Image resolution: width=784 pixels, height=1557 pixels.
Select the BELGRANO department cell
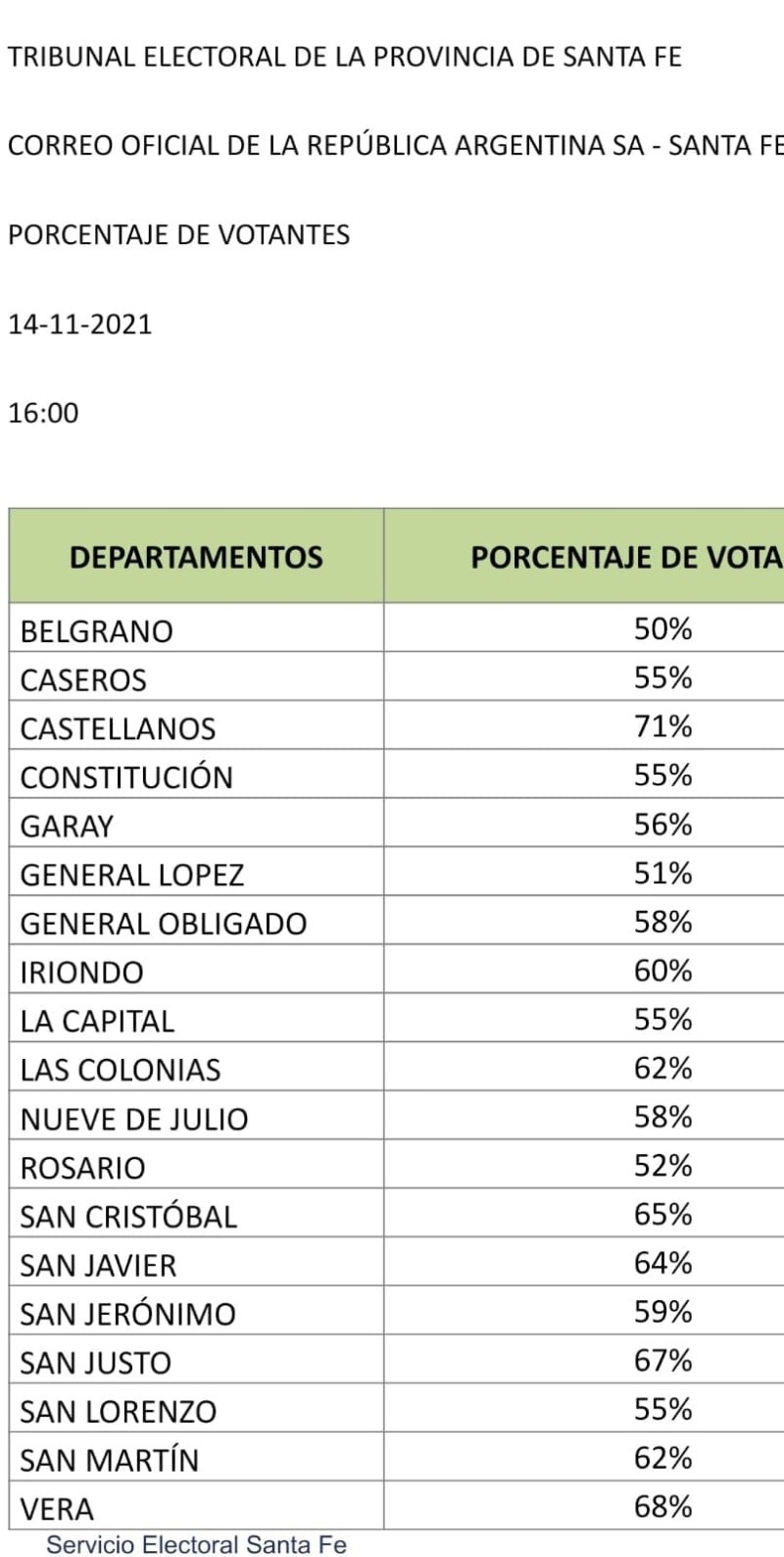click(96, 630)
